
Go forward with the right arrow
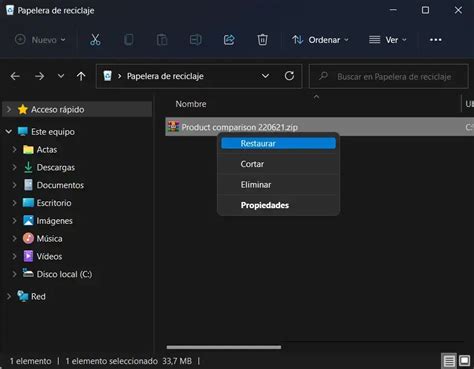(39, 76)
